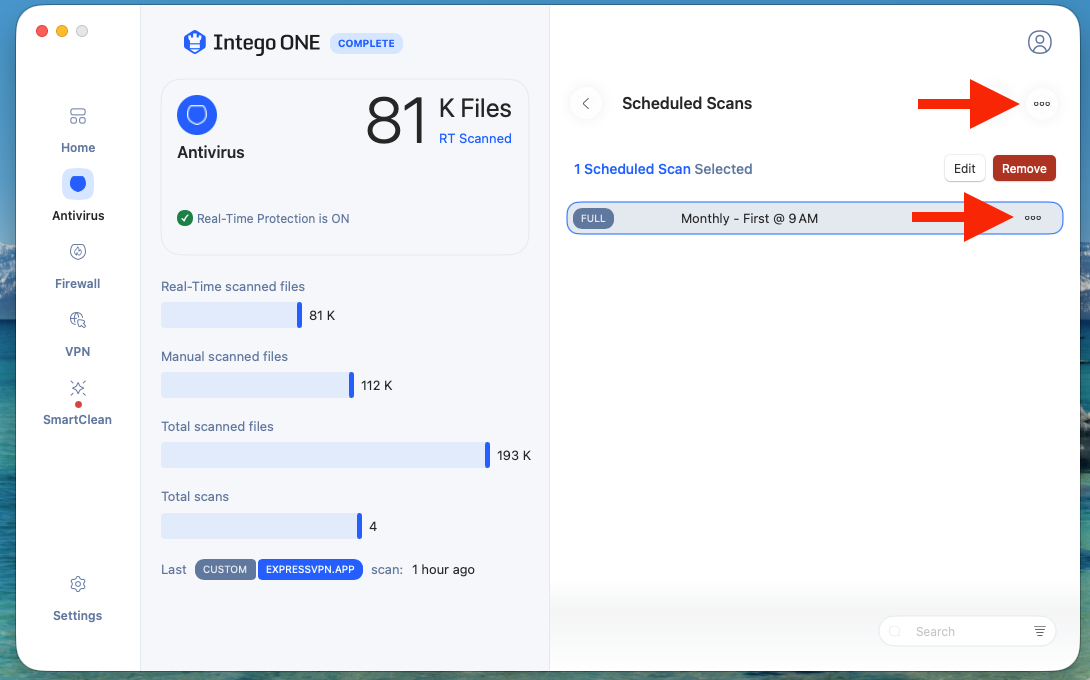Click the Scheduled Scans heading

[x=687, y=104]
